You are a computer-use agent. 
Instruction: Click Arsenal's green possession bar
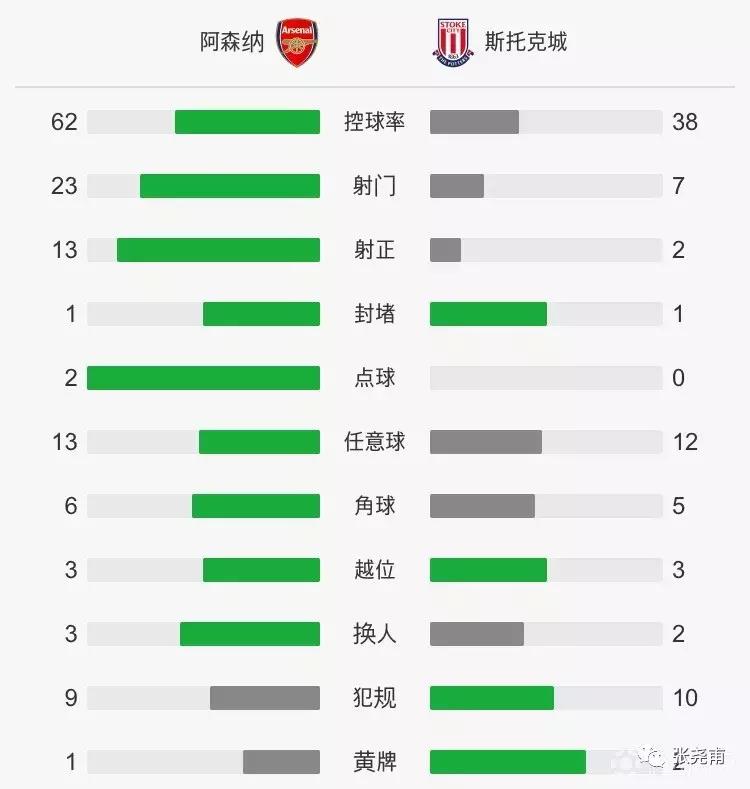pos(247,122)
